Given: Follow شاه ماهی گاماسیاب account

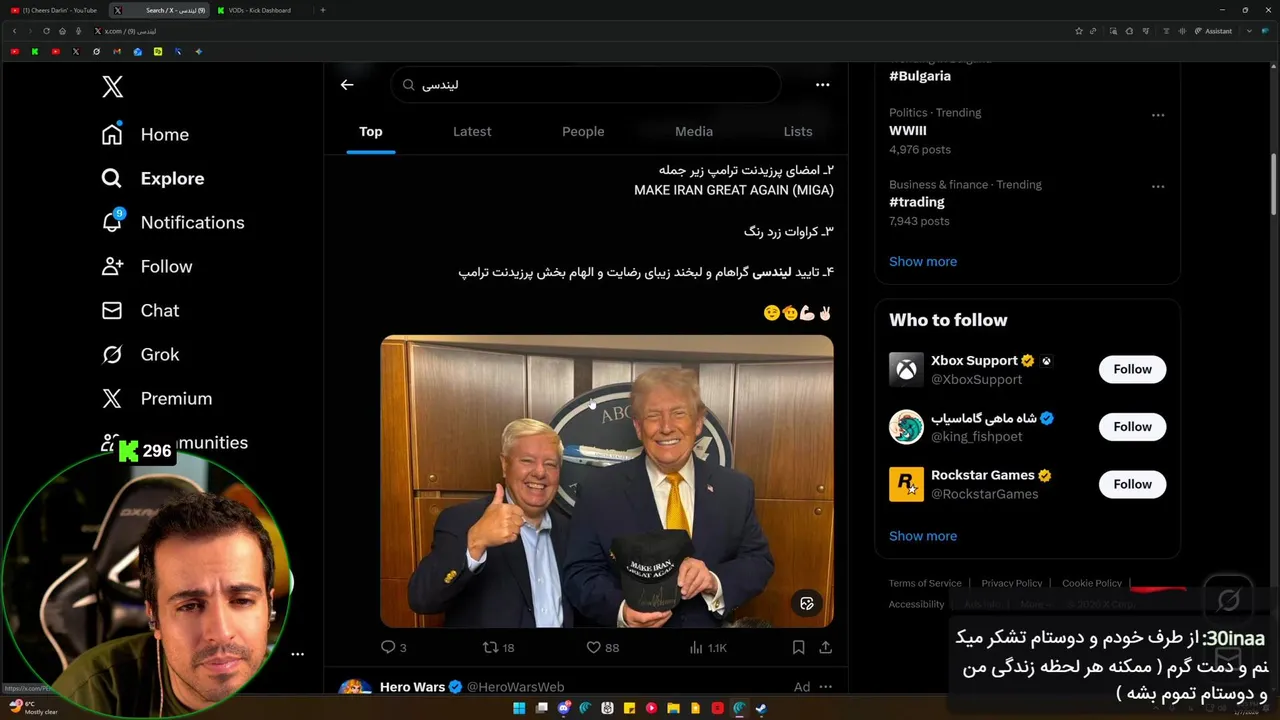Looking at the screenshot, I should [x=1133, y=427].
